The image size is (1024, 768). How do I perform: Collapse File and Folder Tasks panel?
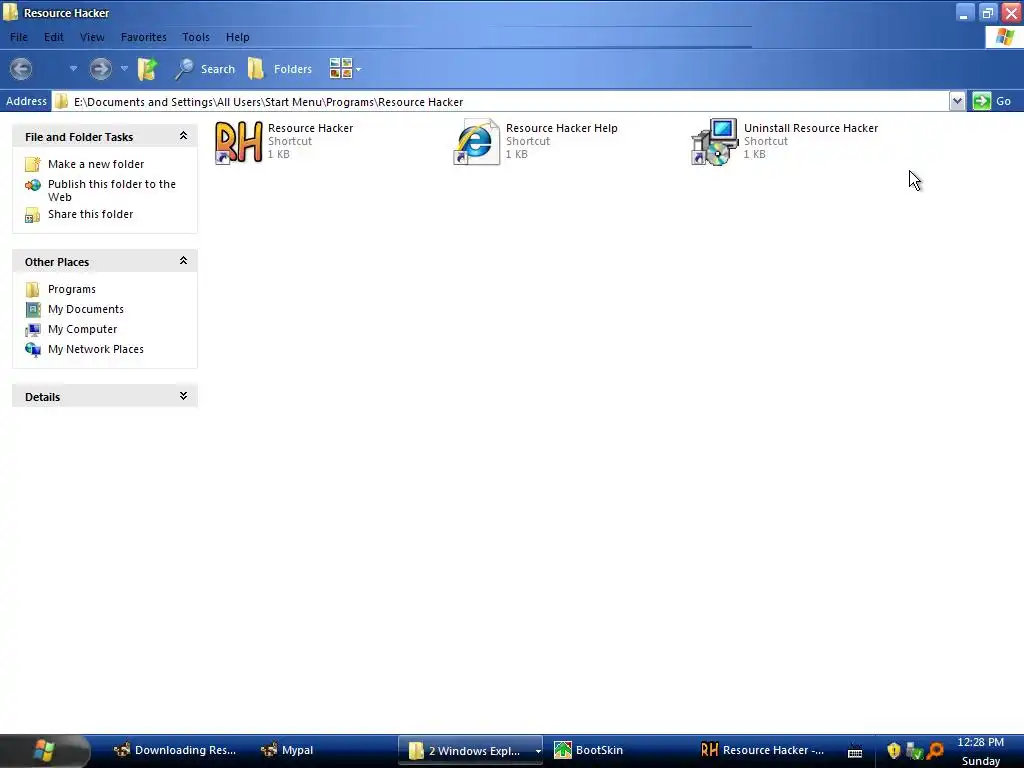click(184, 136)
